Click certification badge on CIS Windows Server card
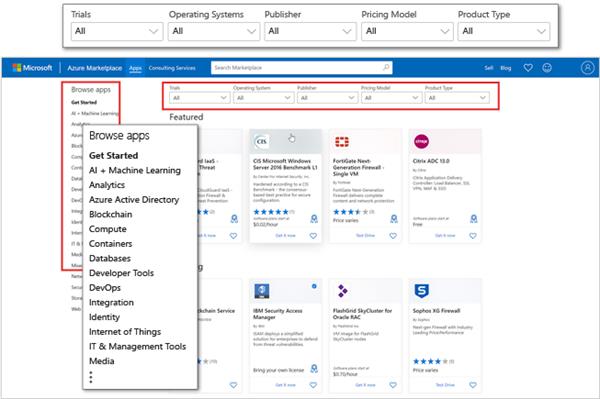The image size is (600, 399). tap(314, 218)
